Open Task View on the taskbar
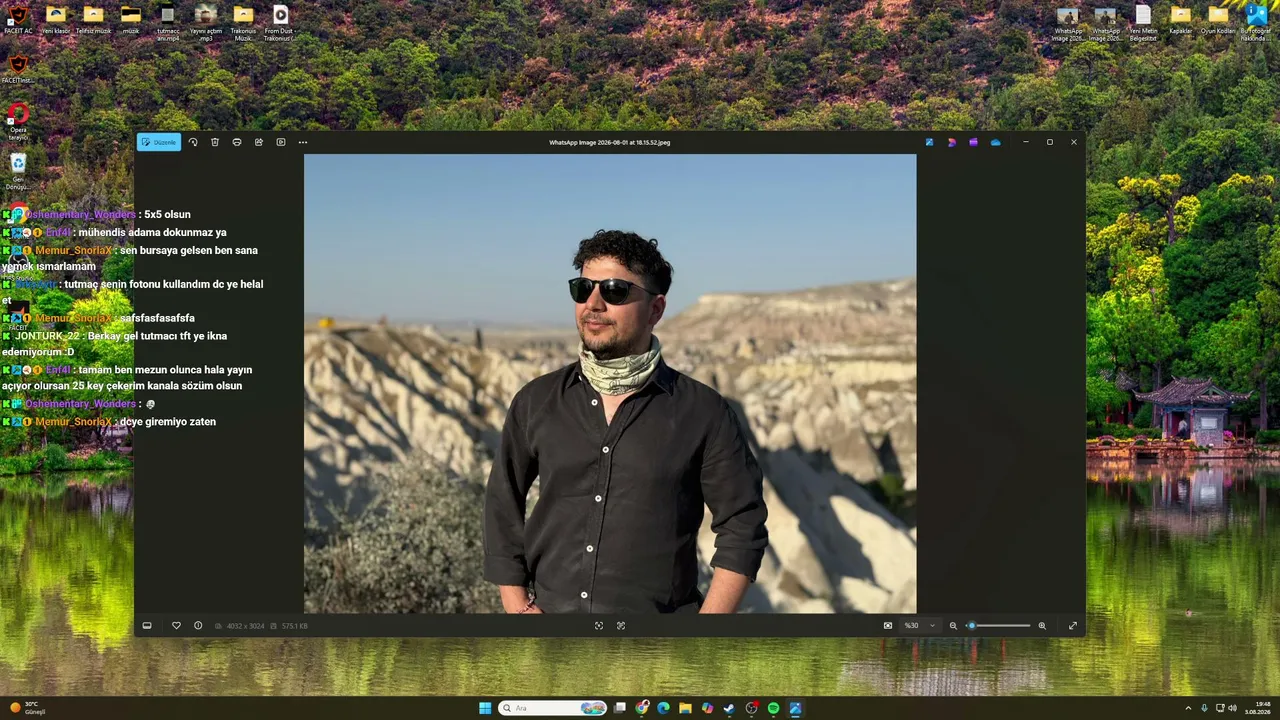Image resolution: width=1280 pixels, height=720 pixels. (620, 708)
